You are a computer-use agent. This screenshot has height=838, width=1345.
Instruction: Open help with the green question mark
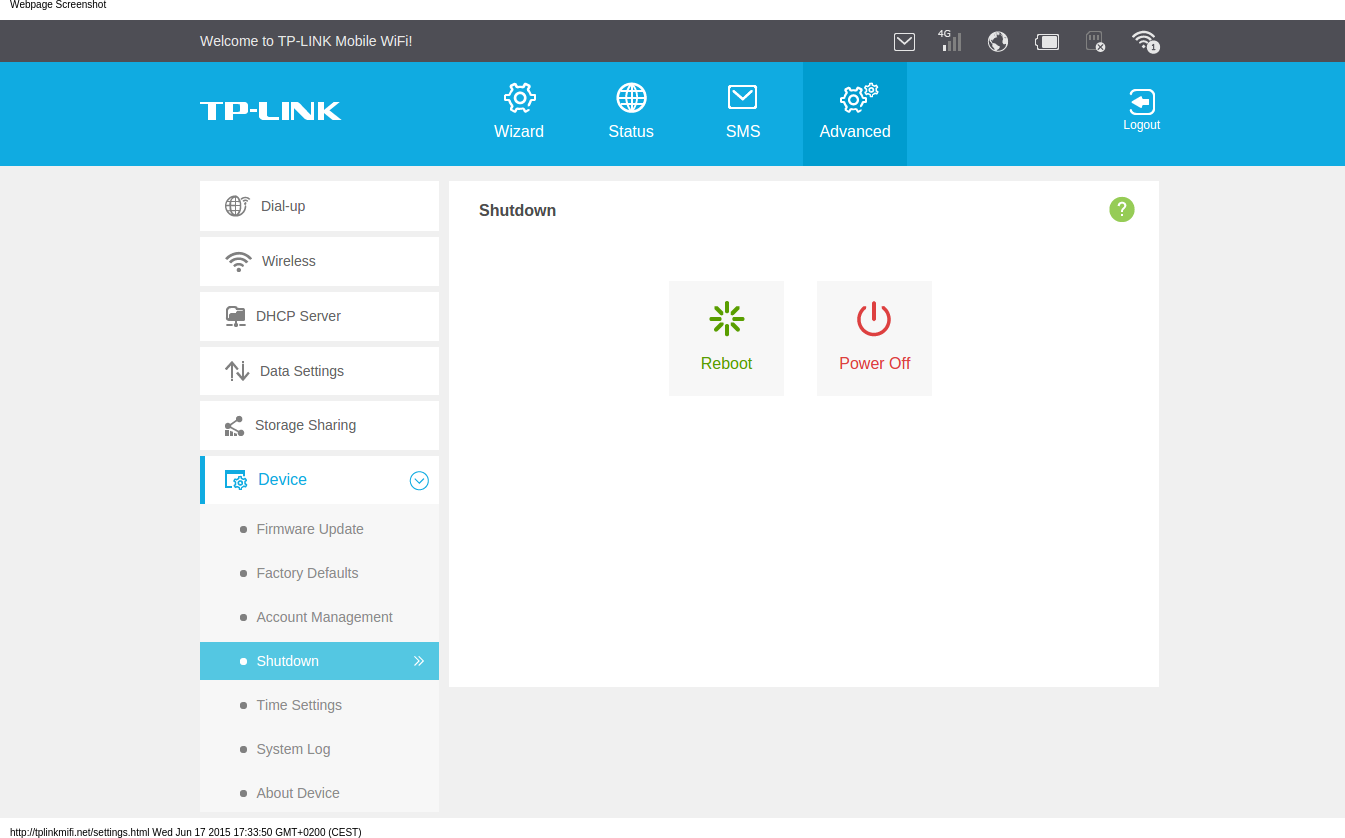click(x=1122, y=209)
